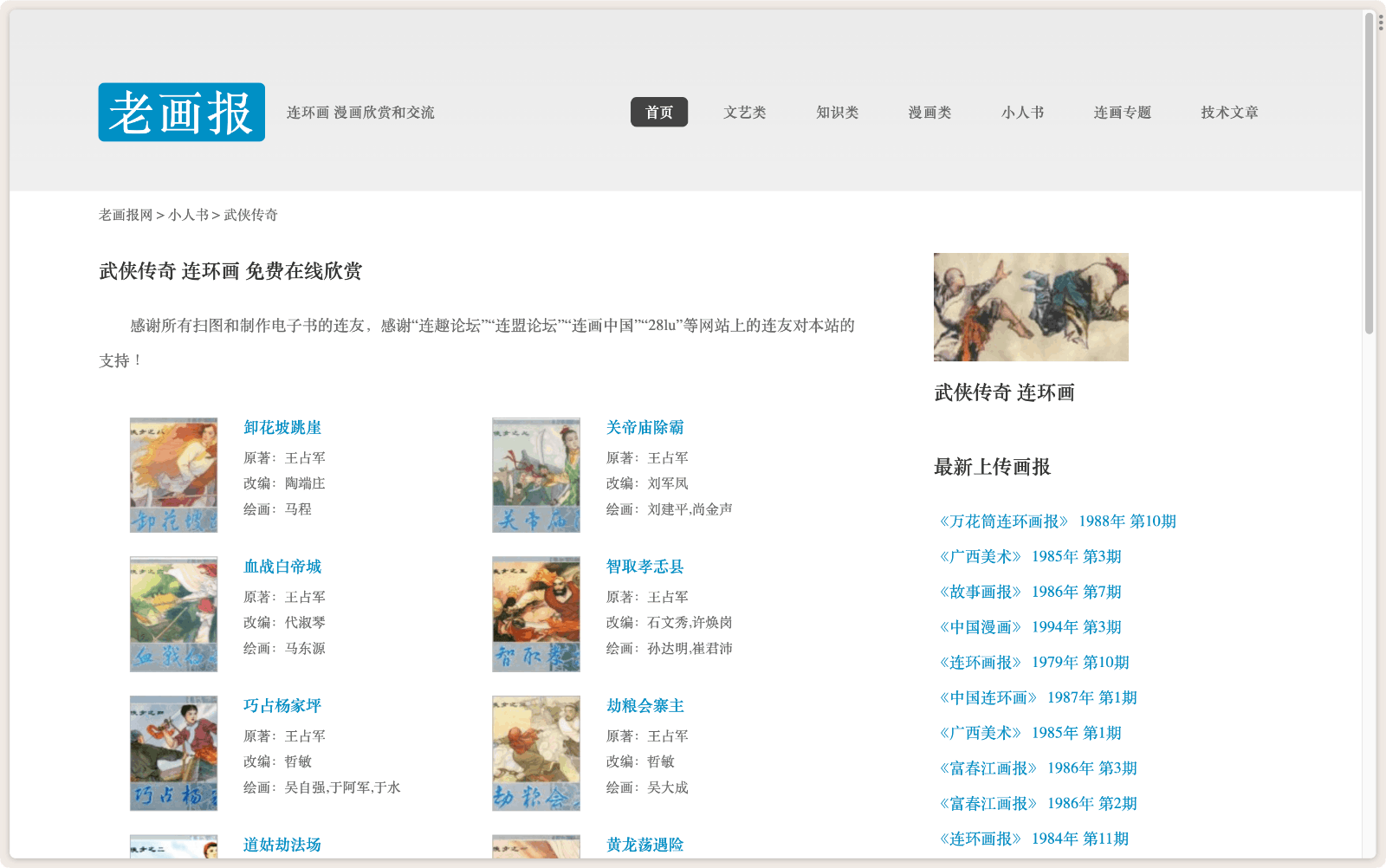Screen dimensions: 1386x868
Task: Select 技术文章 in the top navigation
Action: coord(1229,113)
